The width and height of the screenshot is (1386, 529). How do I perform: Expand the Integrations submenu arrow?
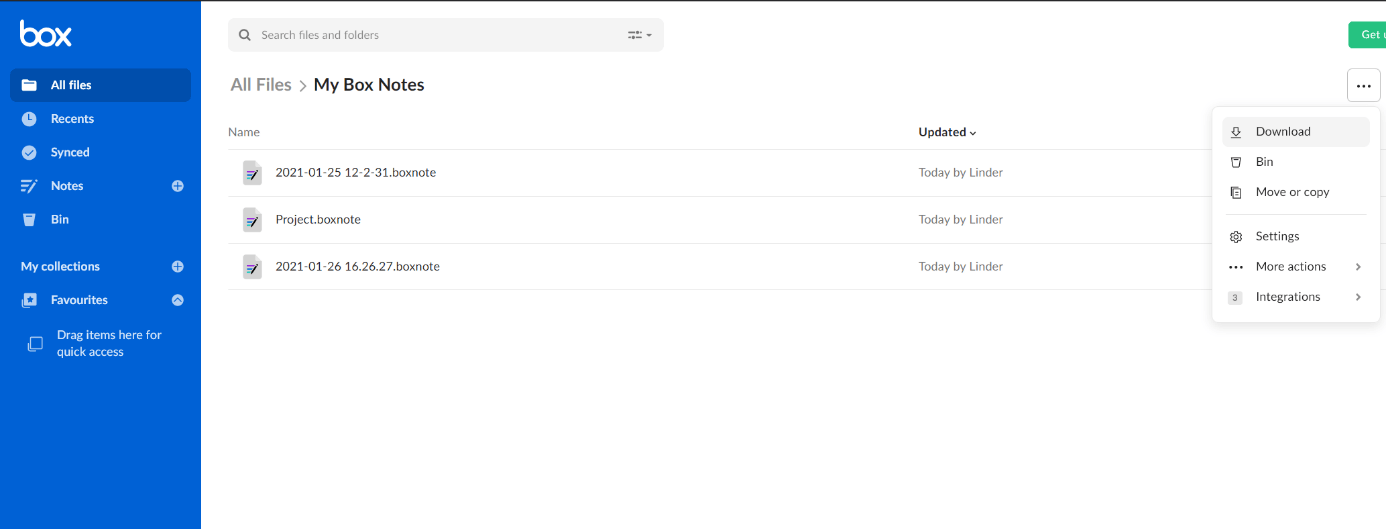point(1358,297)
